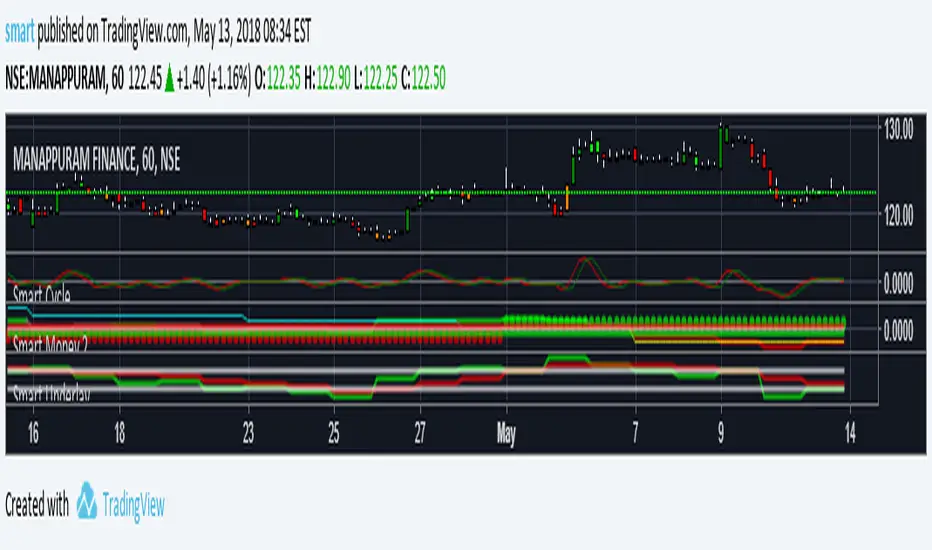
Task: Click the Smart Cycle 0.0000 axis value
Action: [898, 283]
